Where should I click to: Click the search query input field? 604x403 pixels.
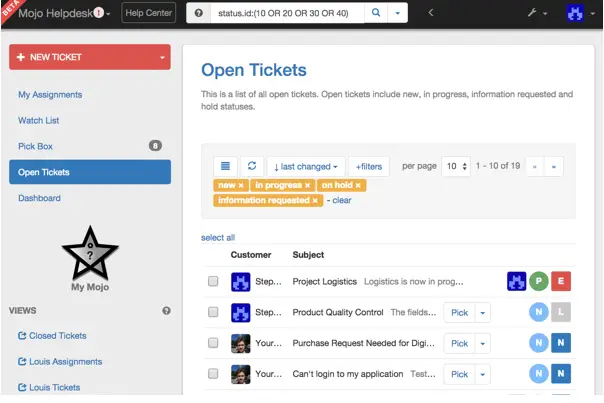pos(287,13)
